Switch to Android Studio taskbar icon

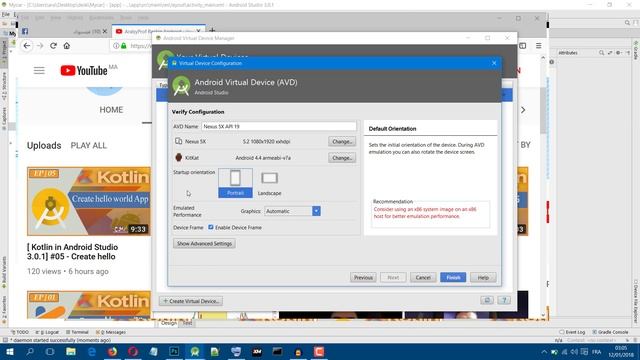tap(195, 351)
